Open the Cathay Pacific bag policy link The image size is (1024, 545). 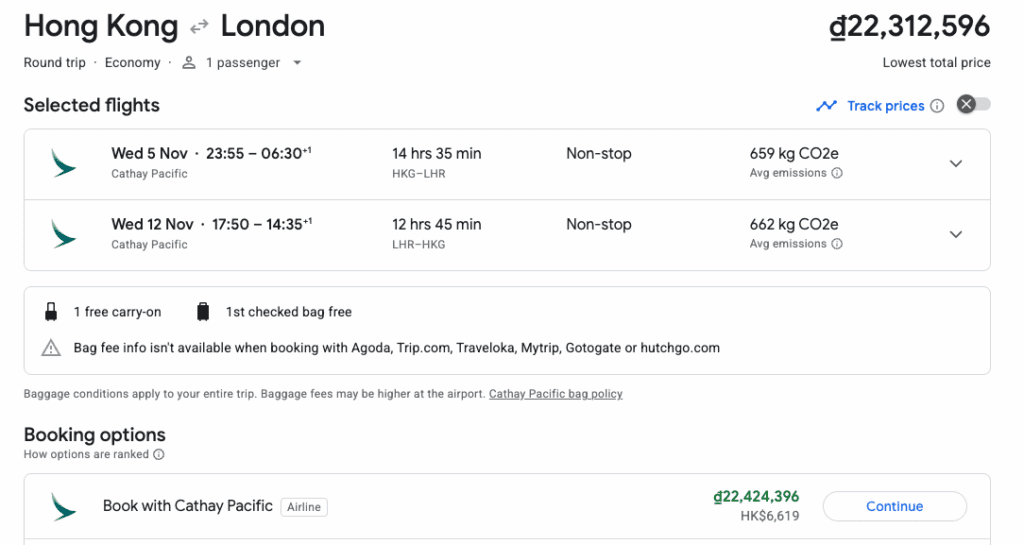555,394
